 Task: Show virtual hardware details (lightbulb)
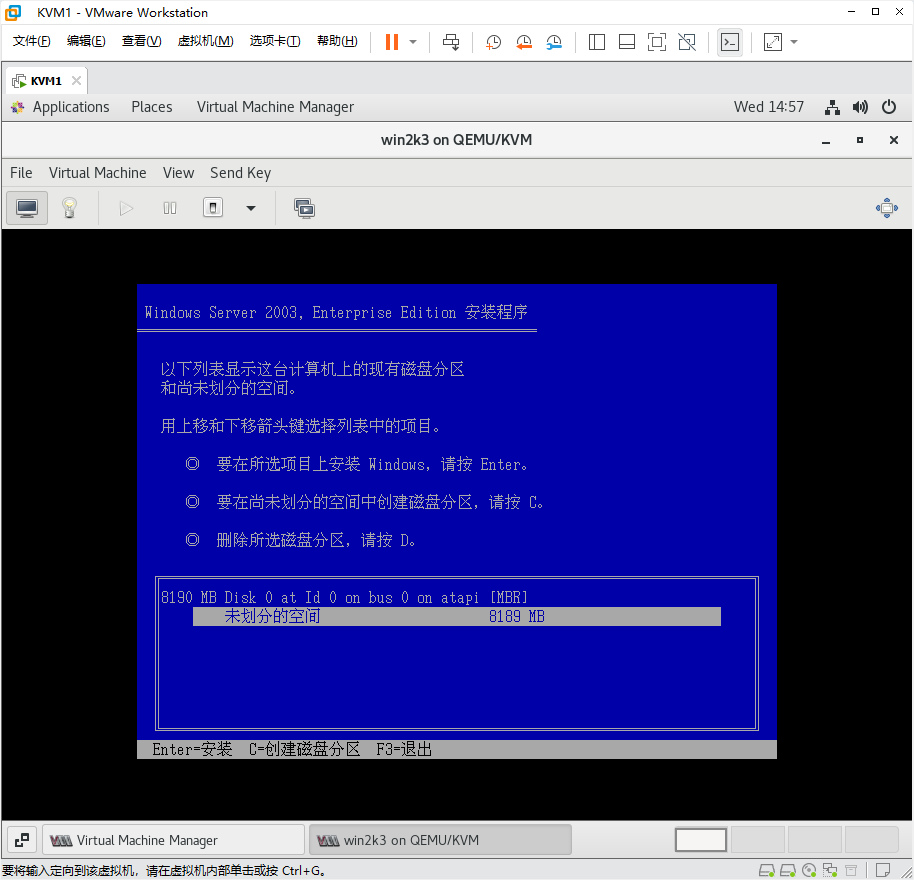pos(69,208)
